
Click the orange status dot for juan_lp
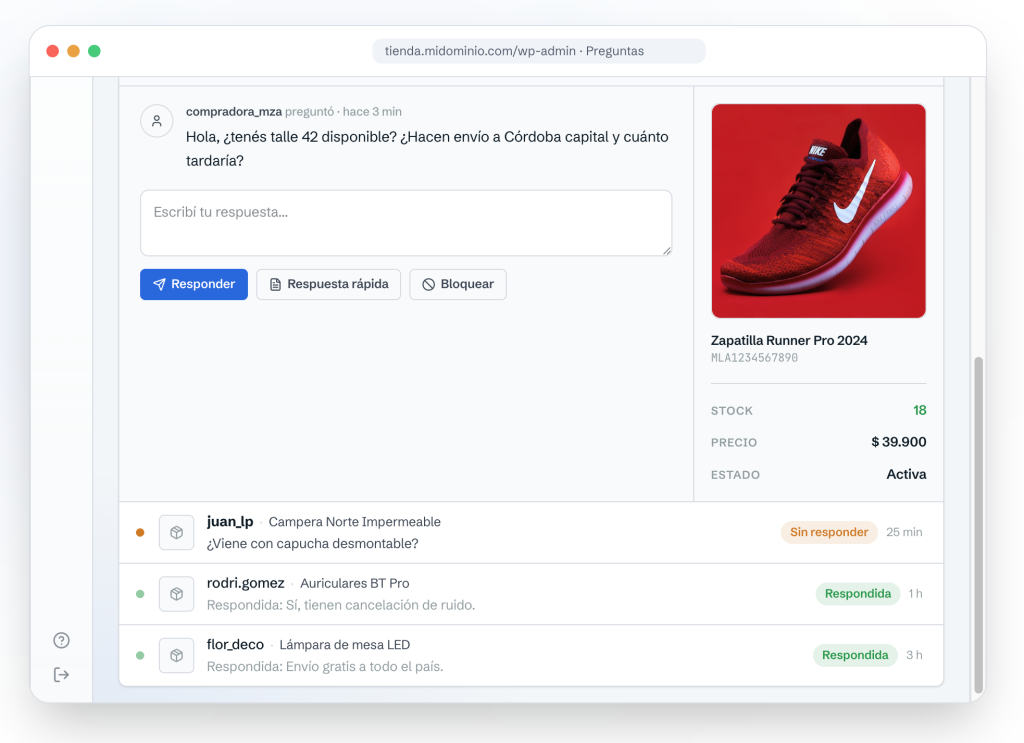pos(140,533)
